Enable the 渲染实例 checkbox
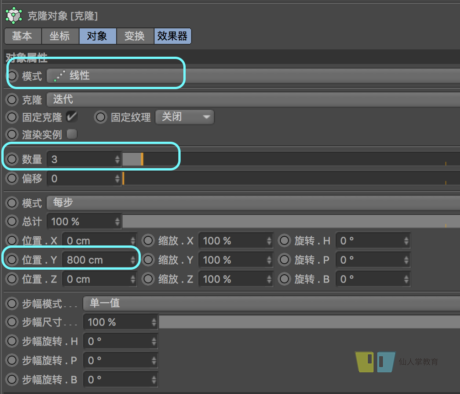Viewport: 460px width, 394px height. coord(72,134)
